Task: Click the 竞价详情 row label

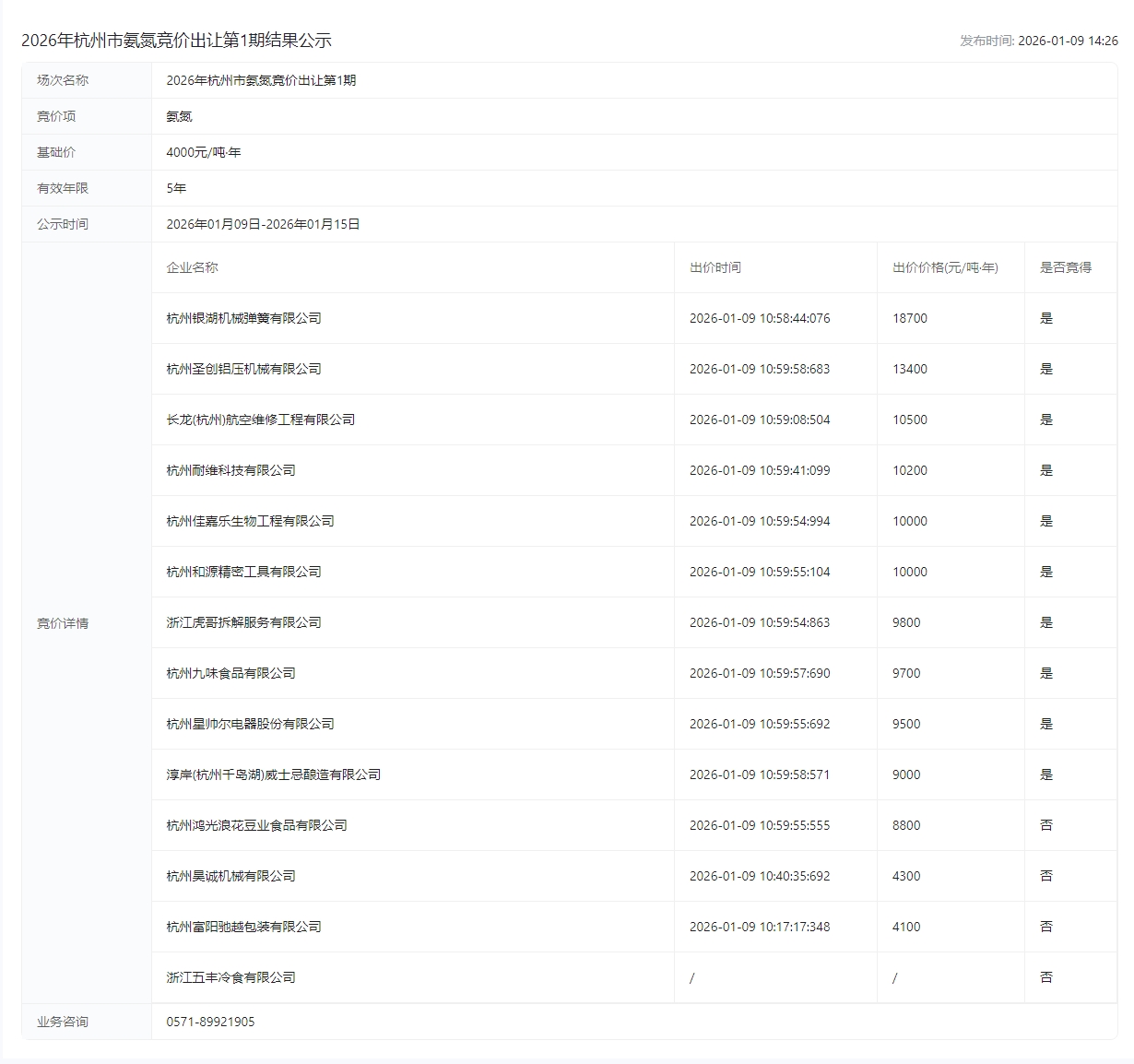Action: coord(63,623)
